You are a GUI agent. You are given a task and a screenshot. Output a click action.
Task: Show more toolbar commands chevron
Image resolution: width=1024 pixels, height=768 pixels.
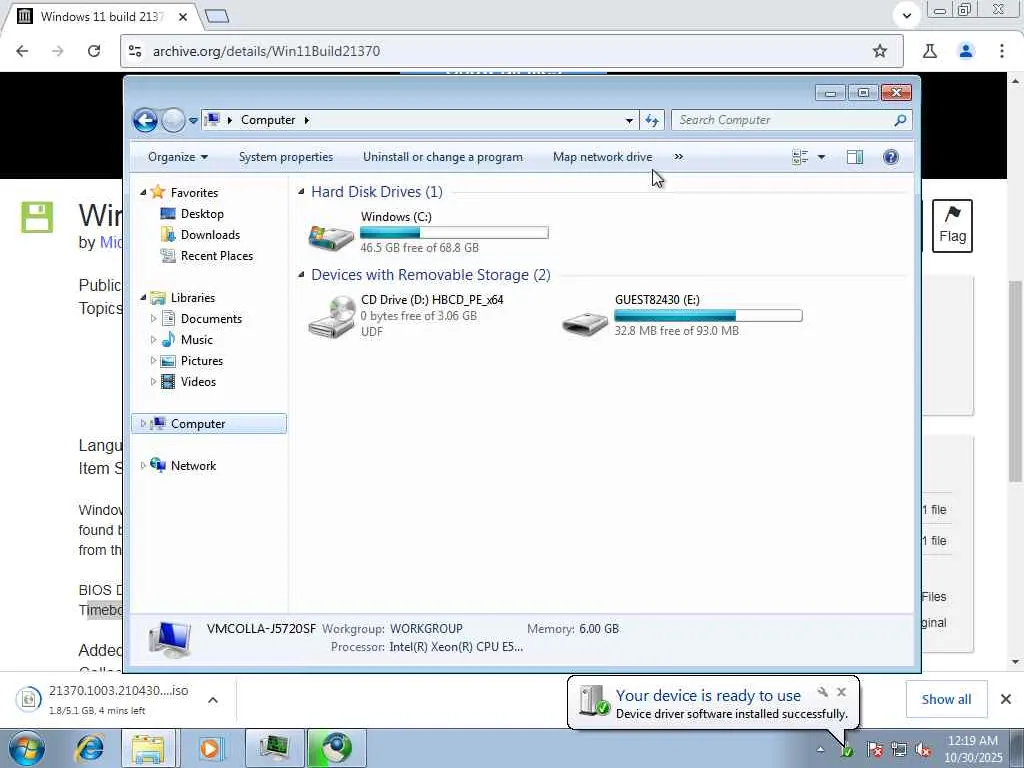tap(679, 157)
